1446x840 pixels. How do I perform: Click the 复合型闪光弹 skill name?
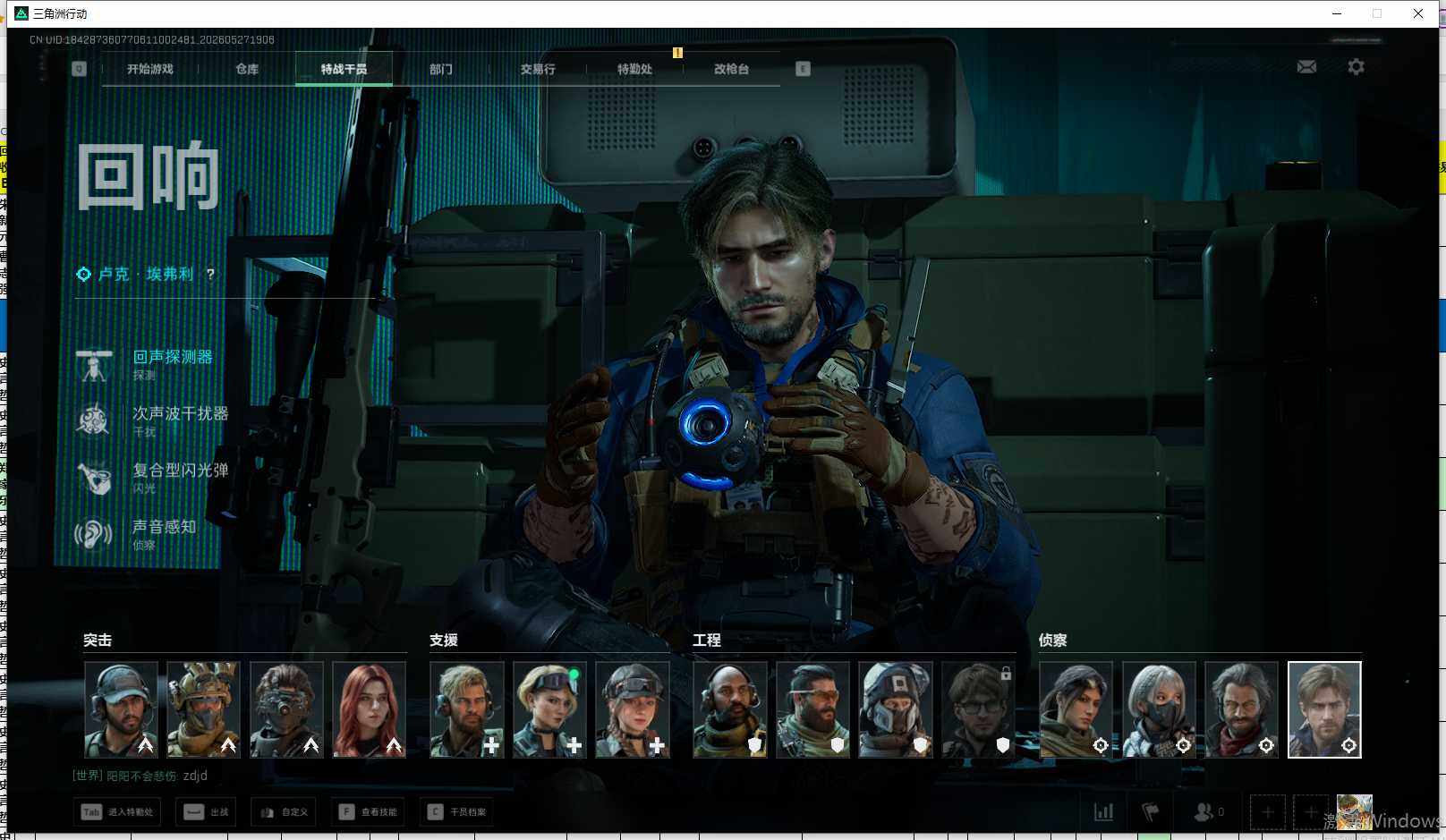tap(181, 470)
